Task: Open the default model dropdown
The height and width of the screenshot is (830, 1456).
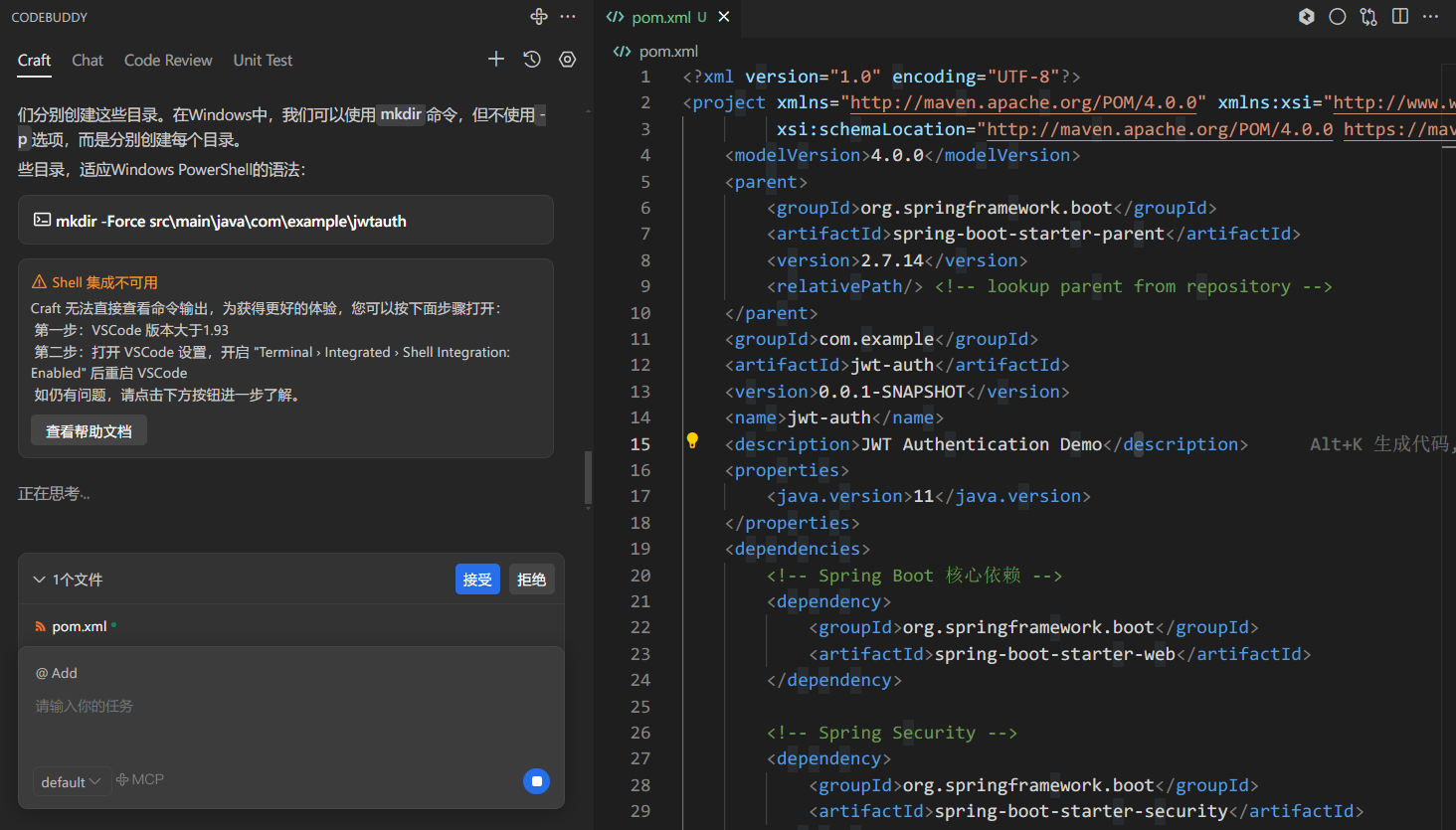Action: pyautogui.click(x=71, y=782)
